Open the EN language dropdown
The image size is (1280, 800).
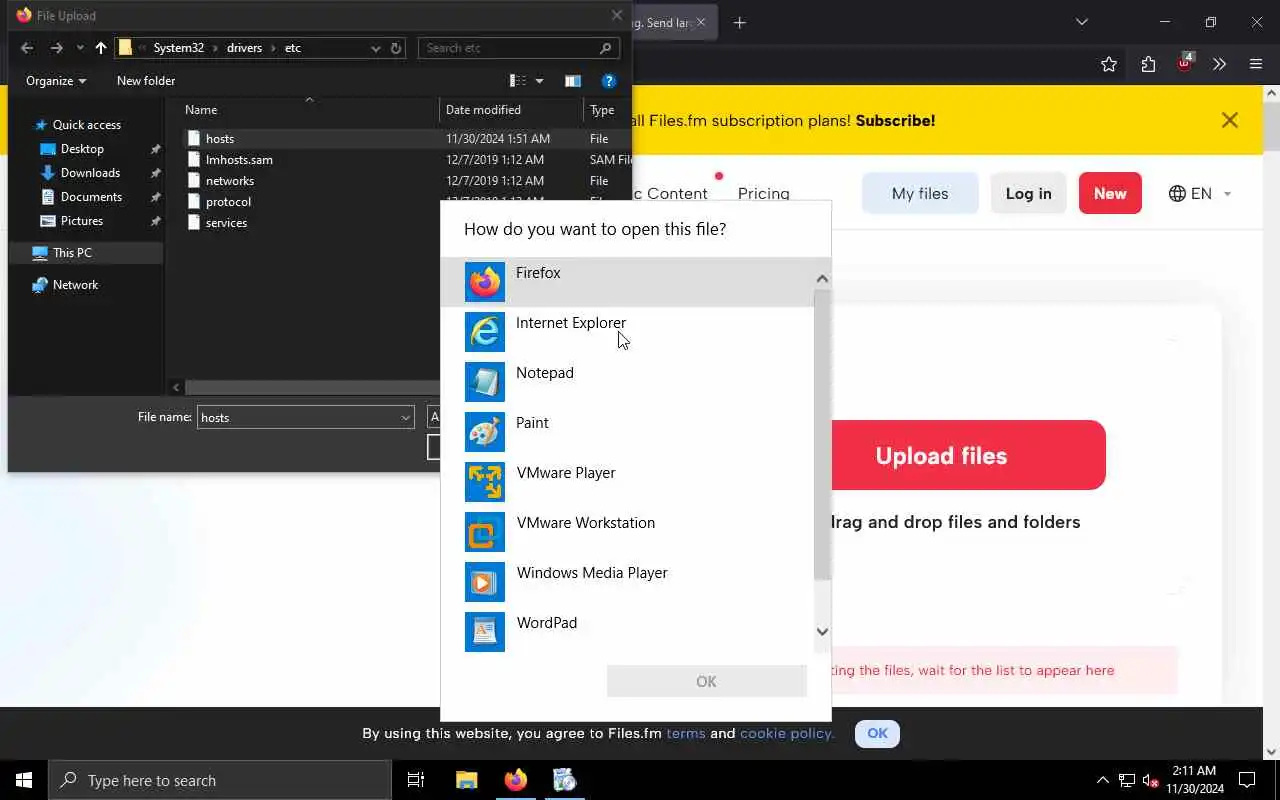tap(1200, 194)
